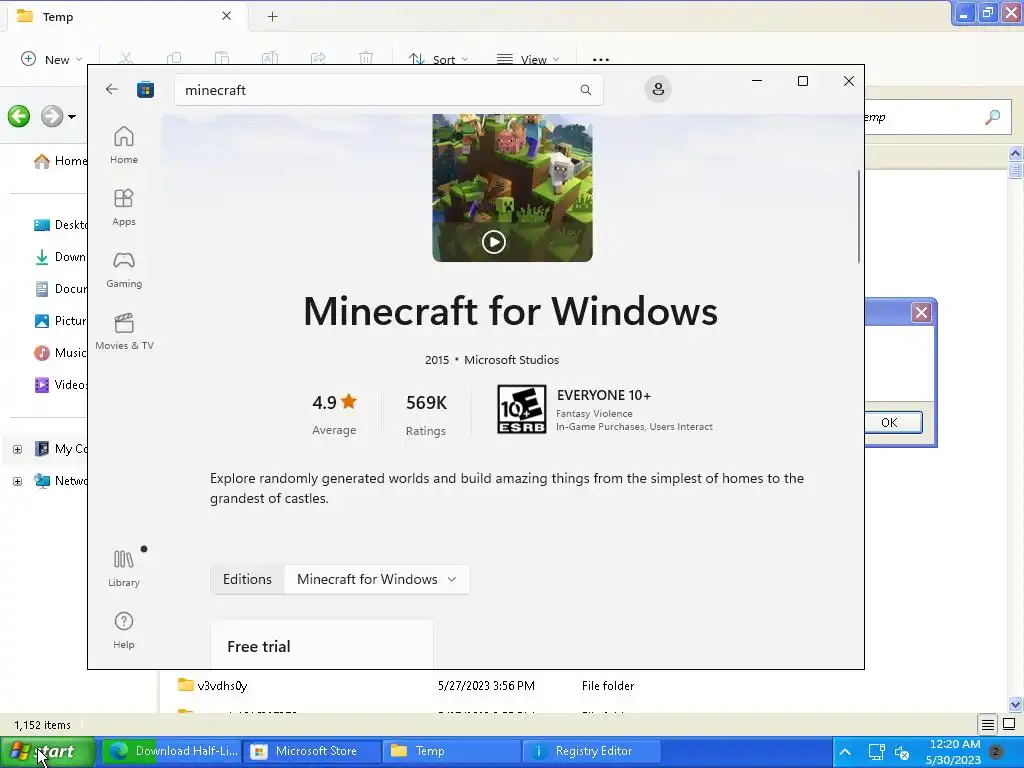This screenshot has height=768, width=1024.
Task: Open Downloads in Explorer navigation pane
Action: click(x=60, y=257)
